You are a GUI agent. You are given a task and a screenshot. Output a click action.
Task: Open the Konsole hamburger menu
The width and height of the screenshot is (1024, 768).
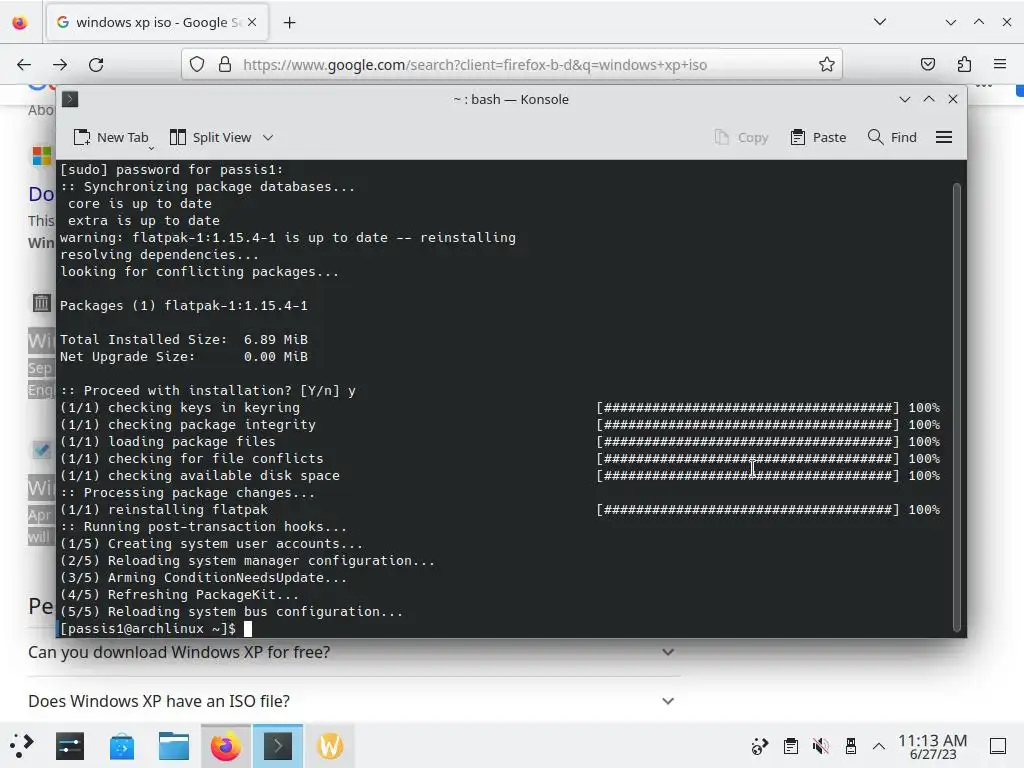[944, 137]
